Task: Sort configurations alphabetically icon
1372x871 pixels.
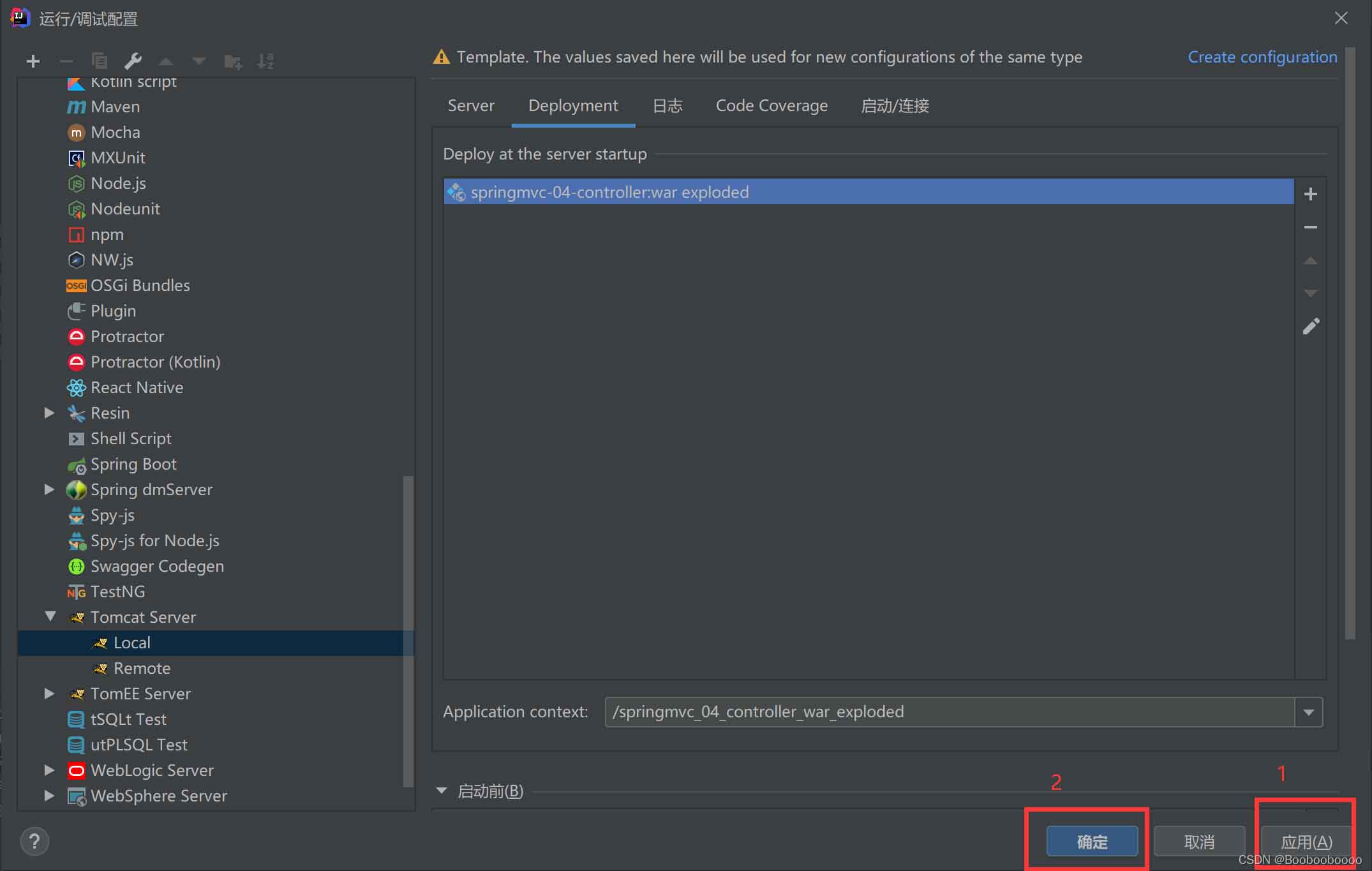Action: click(265, 61)
